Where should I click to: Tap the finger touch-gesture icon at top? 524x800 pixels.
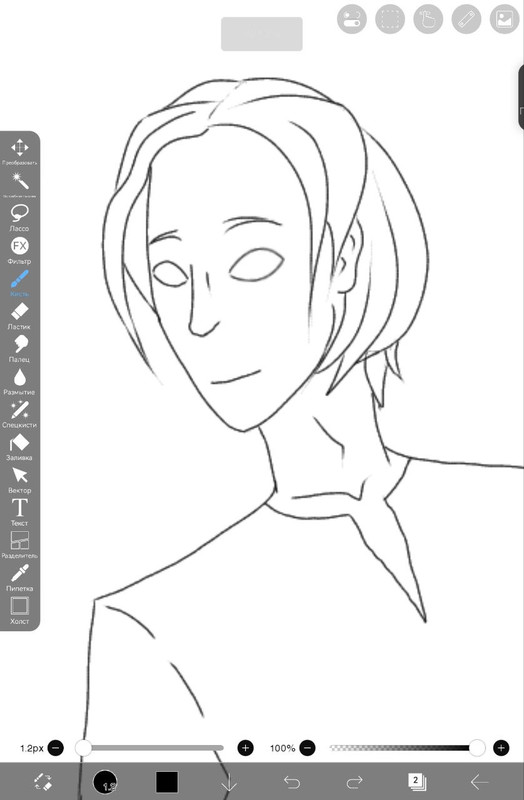point(428,19)
